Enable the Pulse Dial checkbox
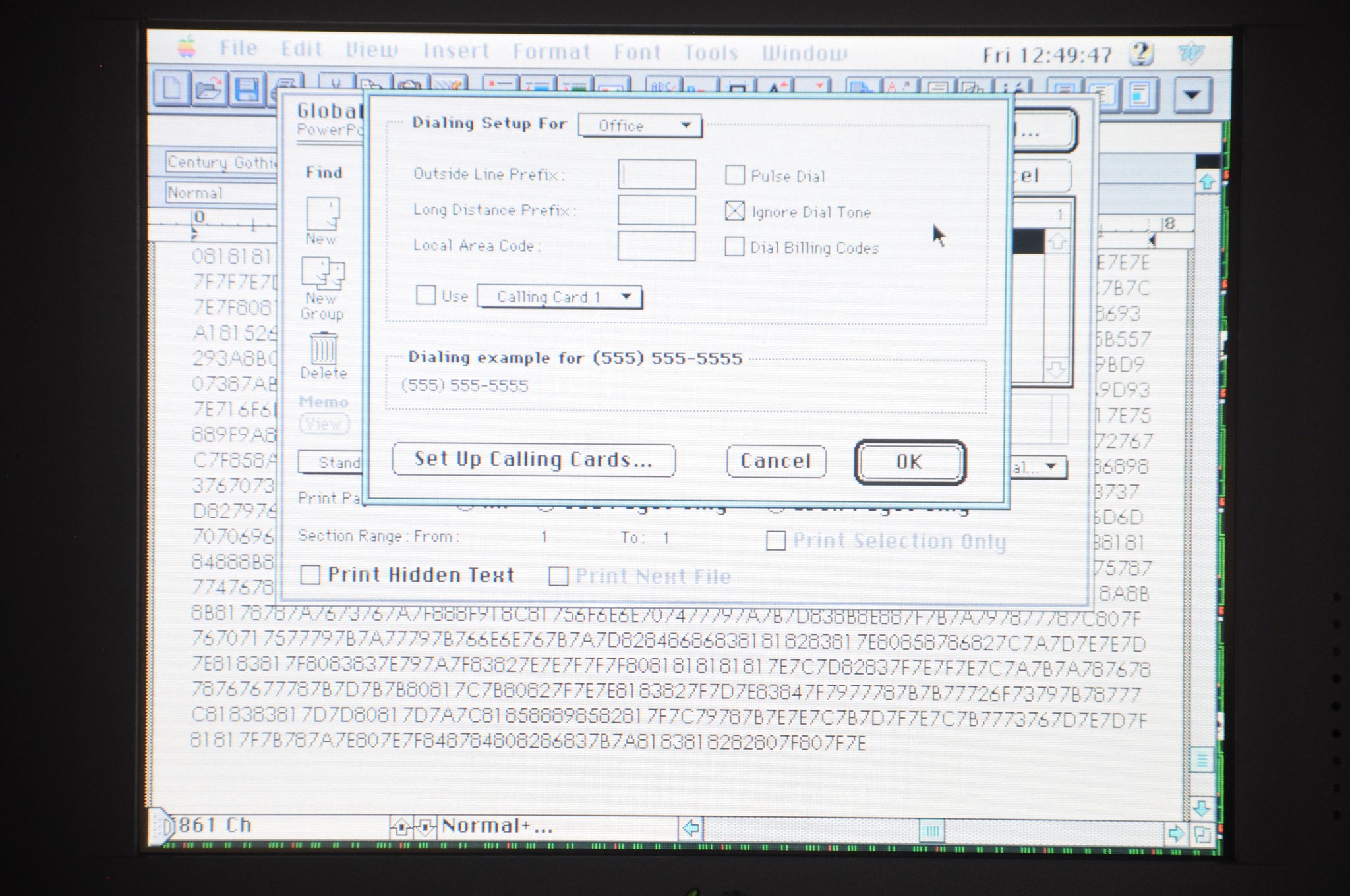The width and height of the screenshot is (1350, 896). point(734,175)
